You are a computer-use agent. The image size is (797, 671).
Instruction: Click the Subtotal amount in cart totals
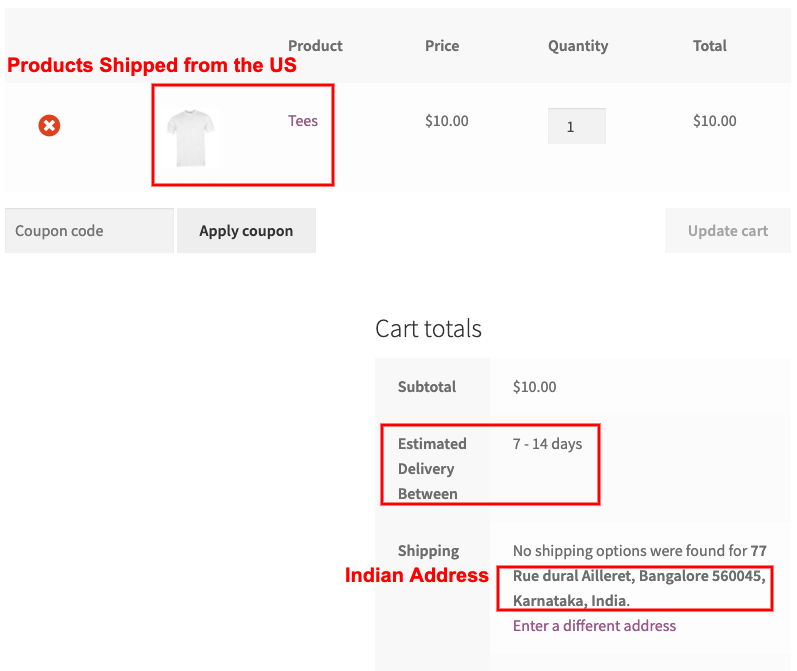pyautogui.click(x=534, y=387)
